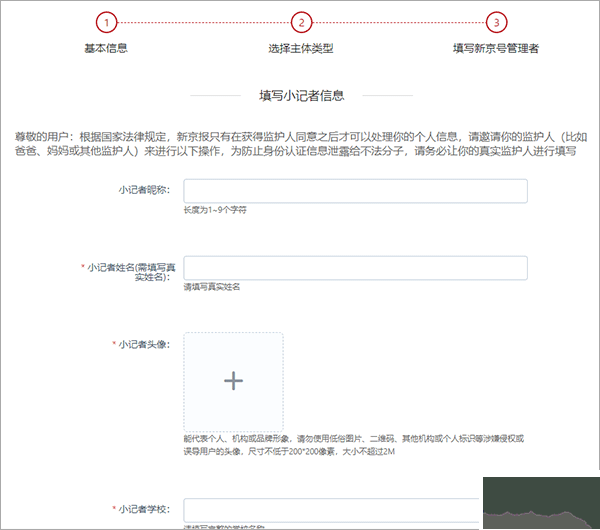Click the 选择主体类型 step label
This screenshot has height=530, width=600.
(x=301, y=49)
